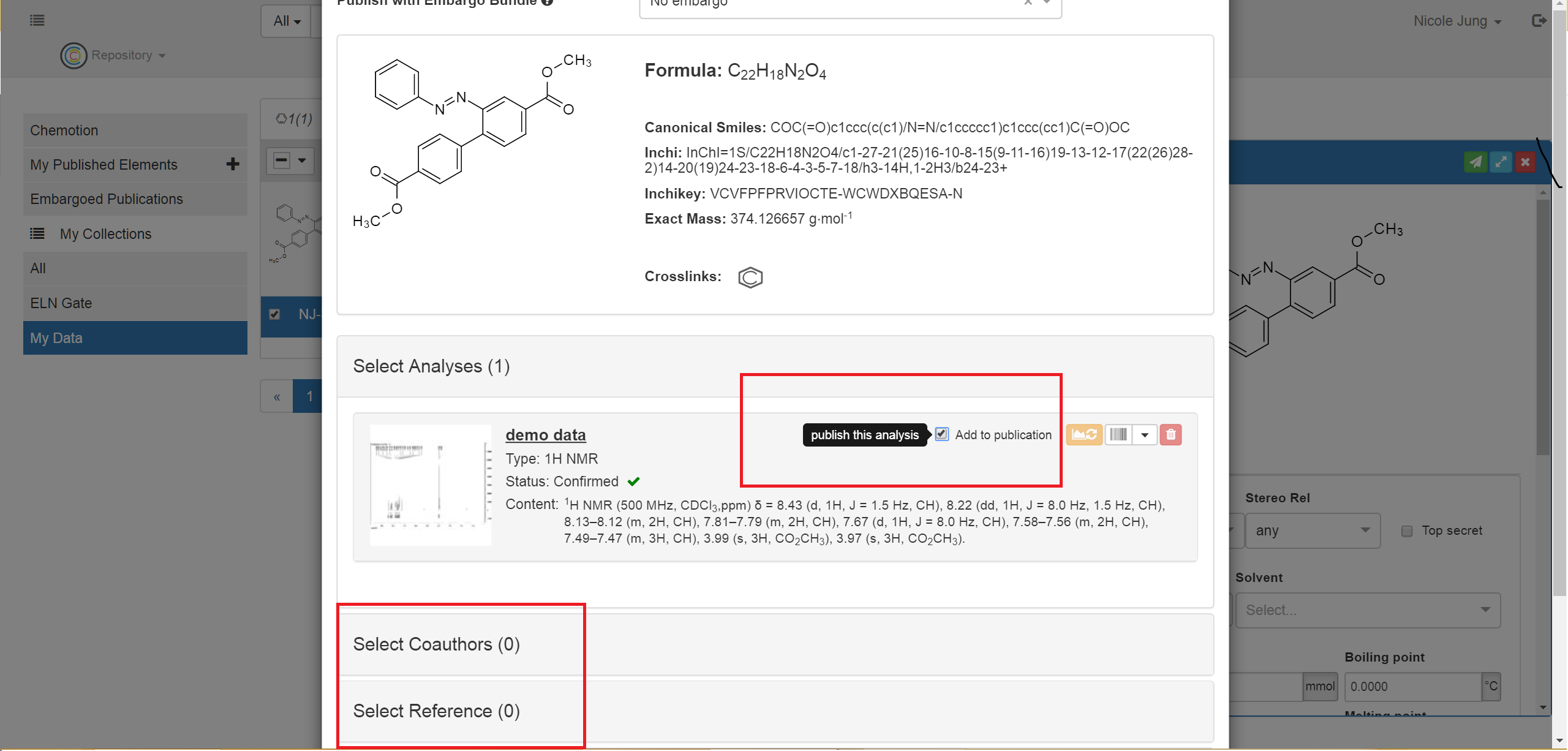Click the NMR spectrum thumbnail
The image size is (1568, 751).
tap(431, 485)
